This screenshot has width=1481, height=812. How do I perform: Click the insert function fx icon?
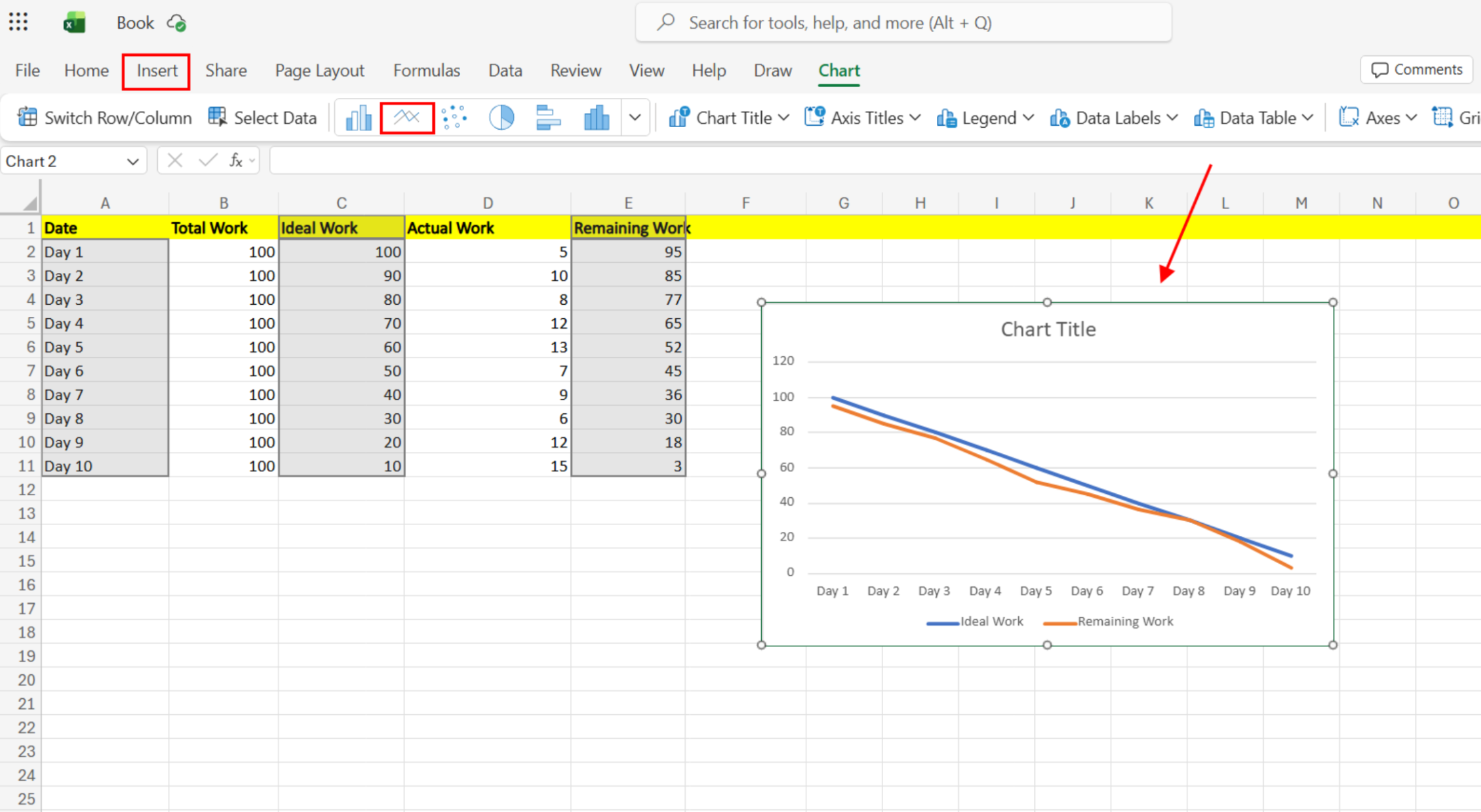click(x=236, y=160)
